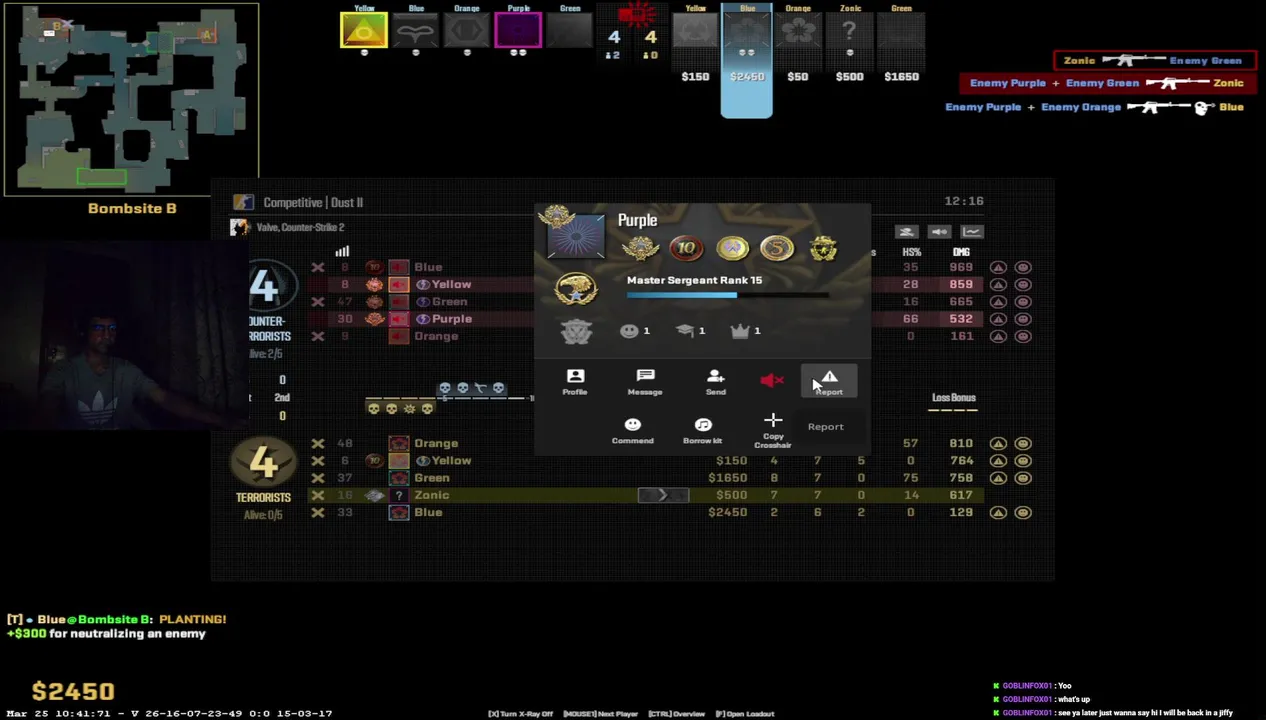Click Blue's headshot kill feed entry
Screen dimensions: 1266x720
click(x=1095, y=107)
